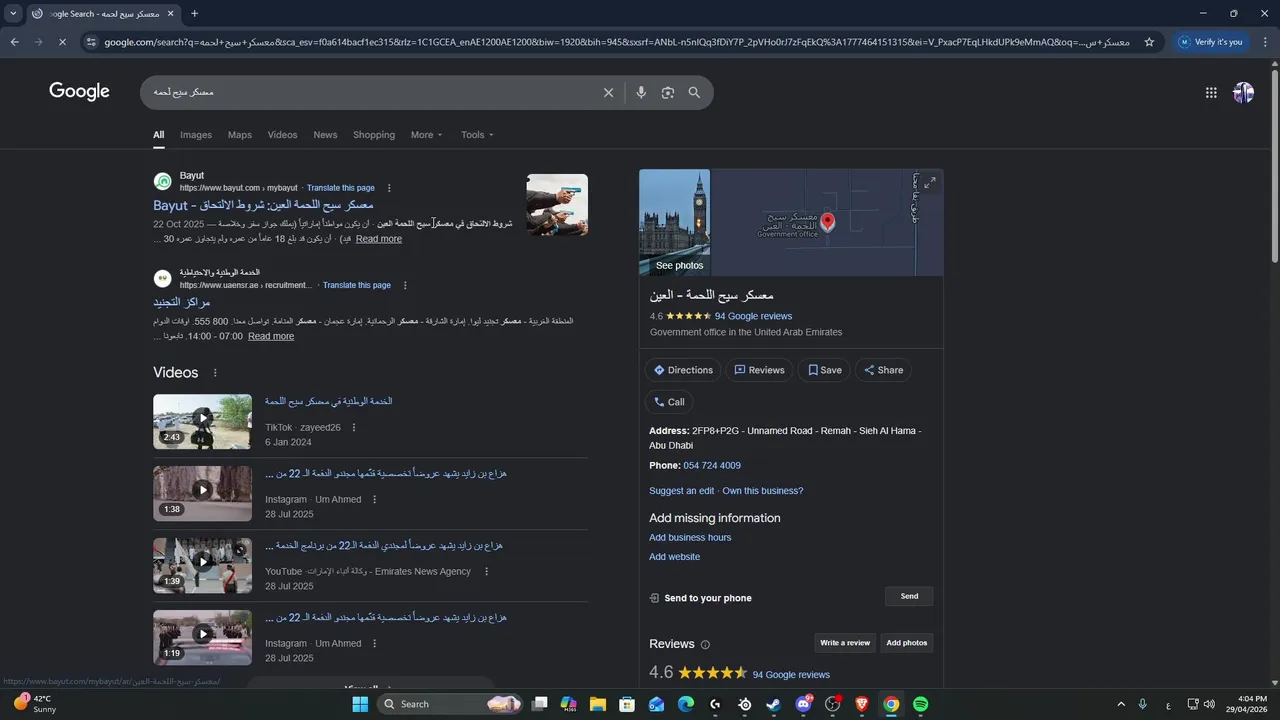
Task: Expand the Tools dropdown
Action: pos(477,135)
